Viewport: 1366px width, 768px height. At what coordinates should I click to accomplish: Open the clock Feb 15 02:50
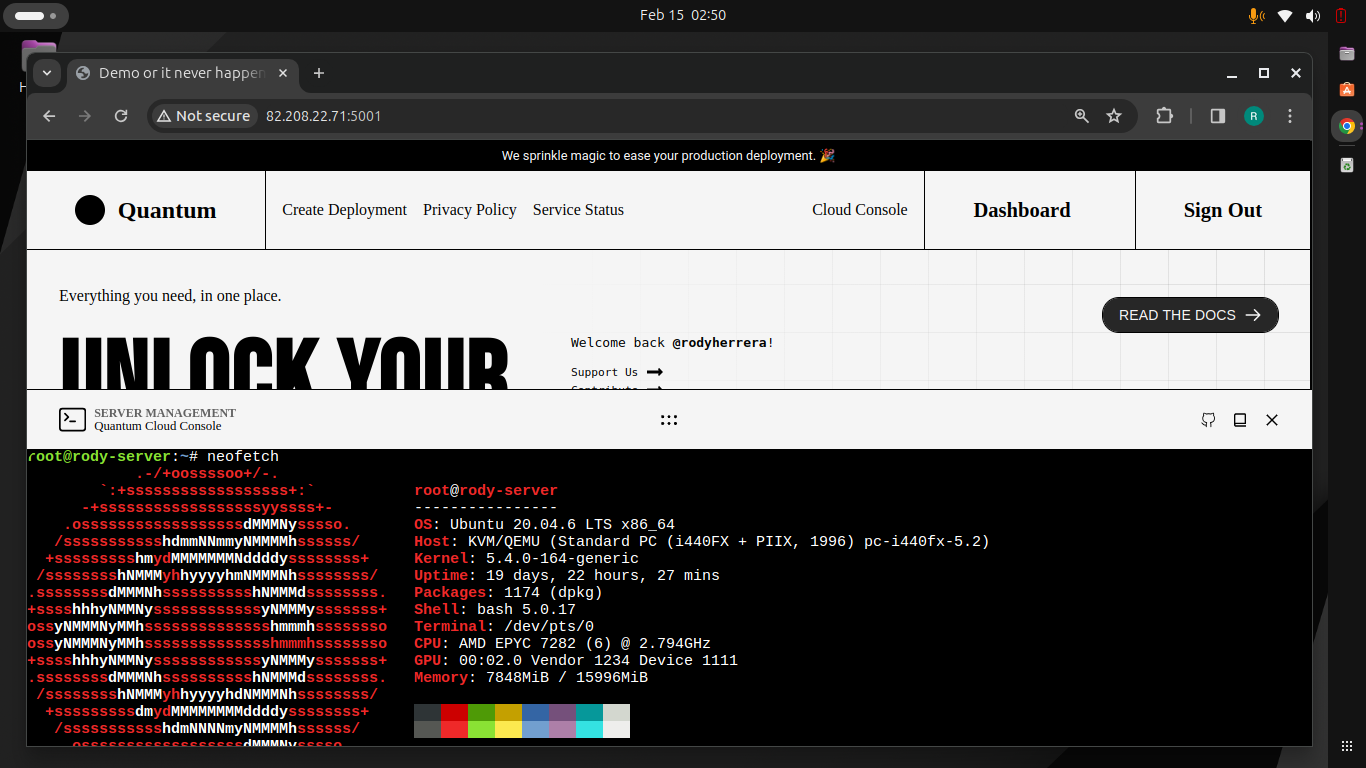683,15
